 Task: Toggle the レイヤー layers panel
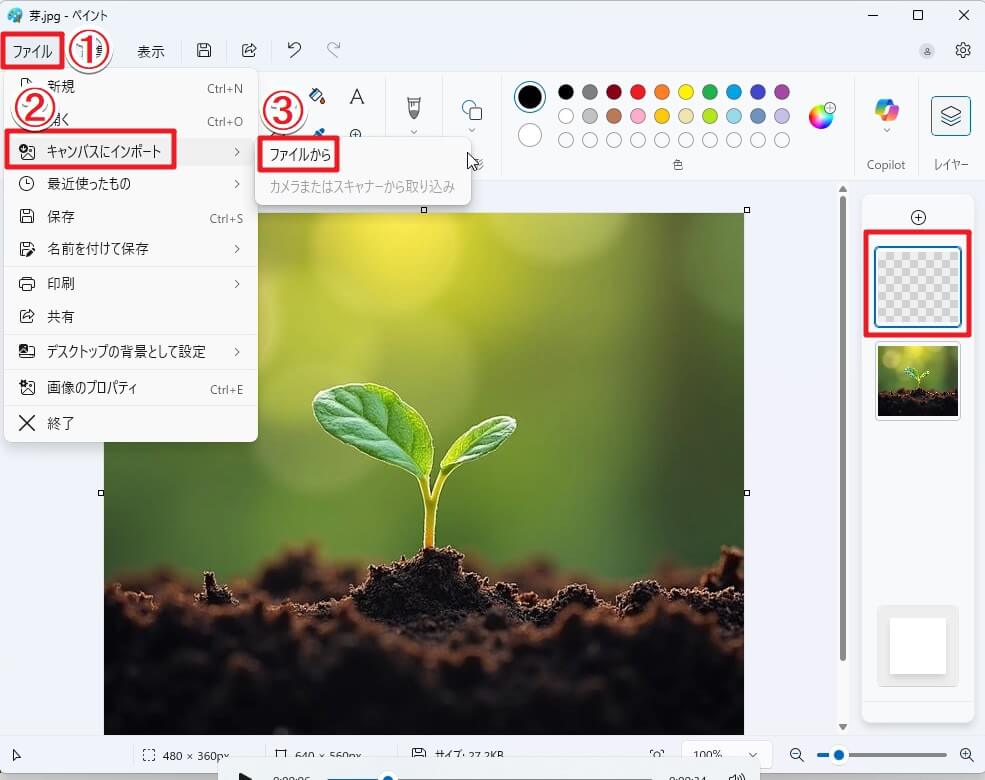pyautogui.click(x=950, y=116)
